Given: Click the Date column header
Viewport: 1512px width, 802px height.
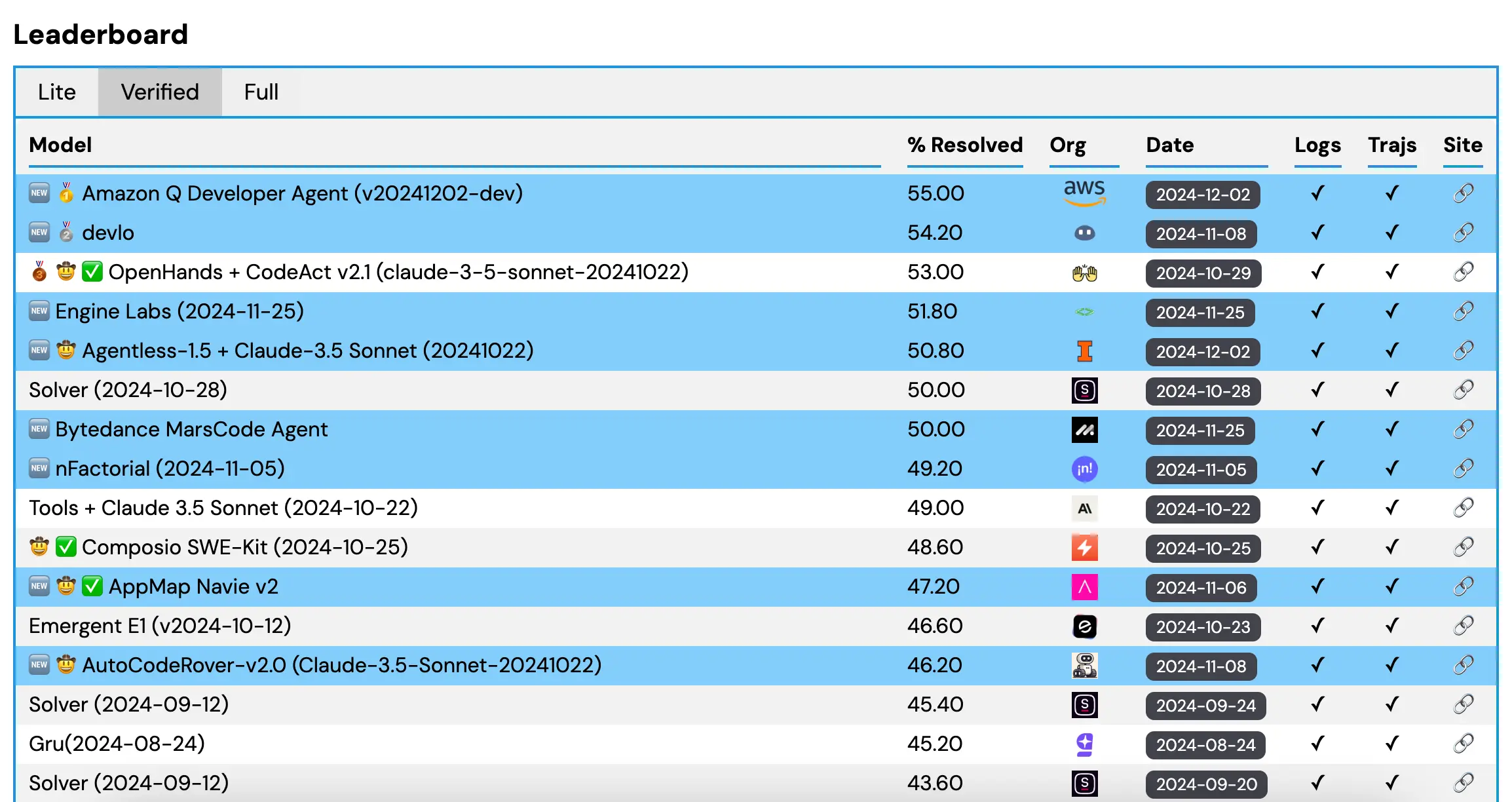Looking at the screenshot, I should coord(1169,145).
